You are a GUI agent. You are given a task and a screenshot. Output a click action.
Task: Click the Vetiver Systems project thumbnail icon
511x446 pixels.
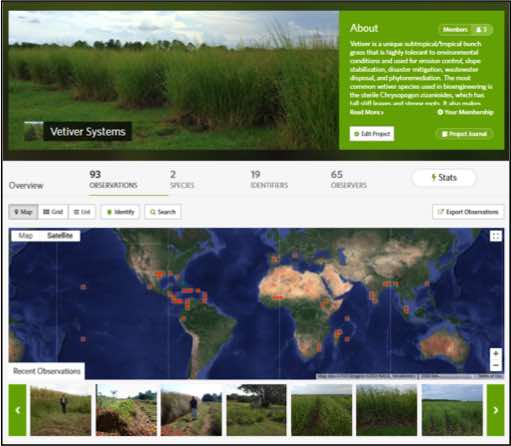(34, 131)
